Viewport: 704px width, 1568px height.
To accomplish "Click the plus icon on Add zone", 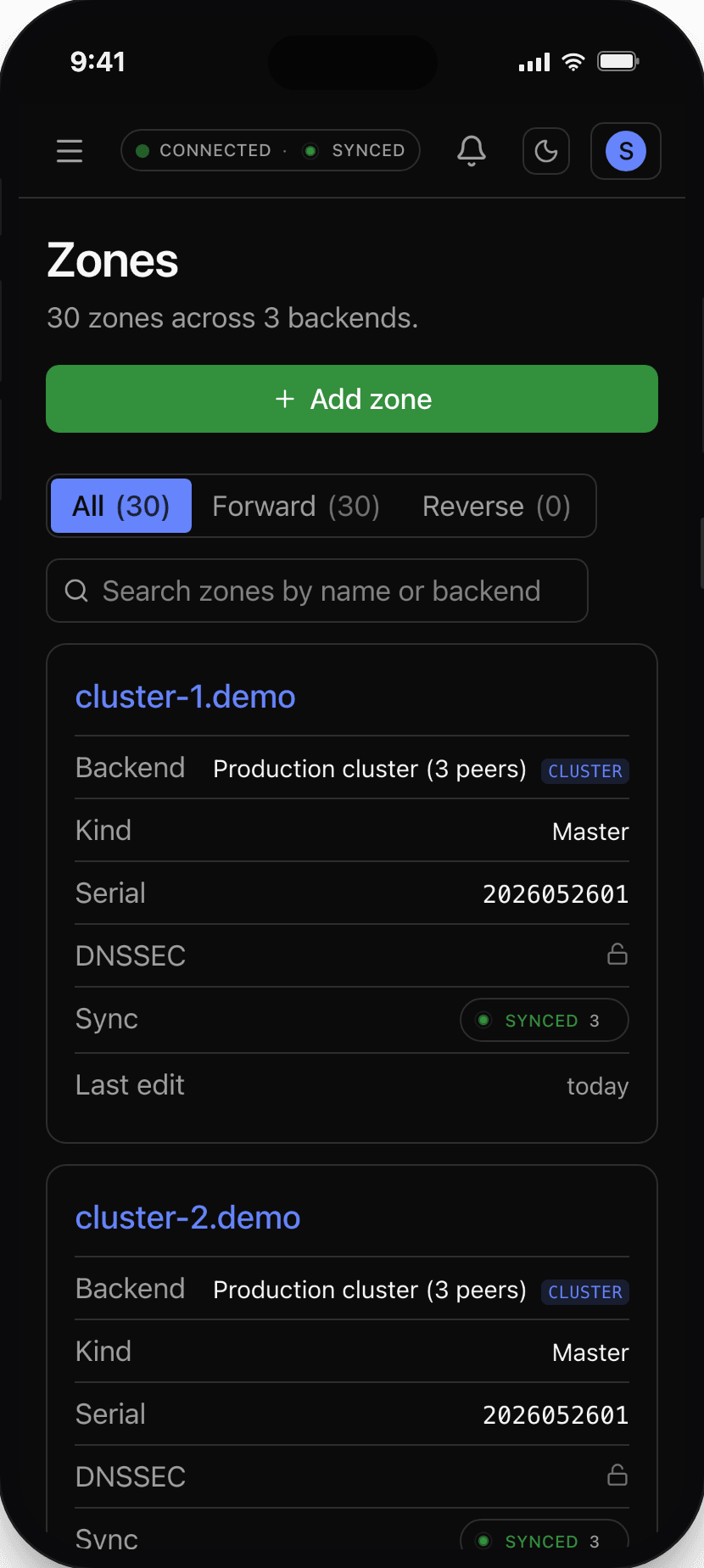I will tap(285, 399).
